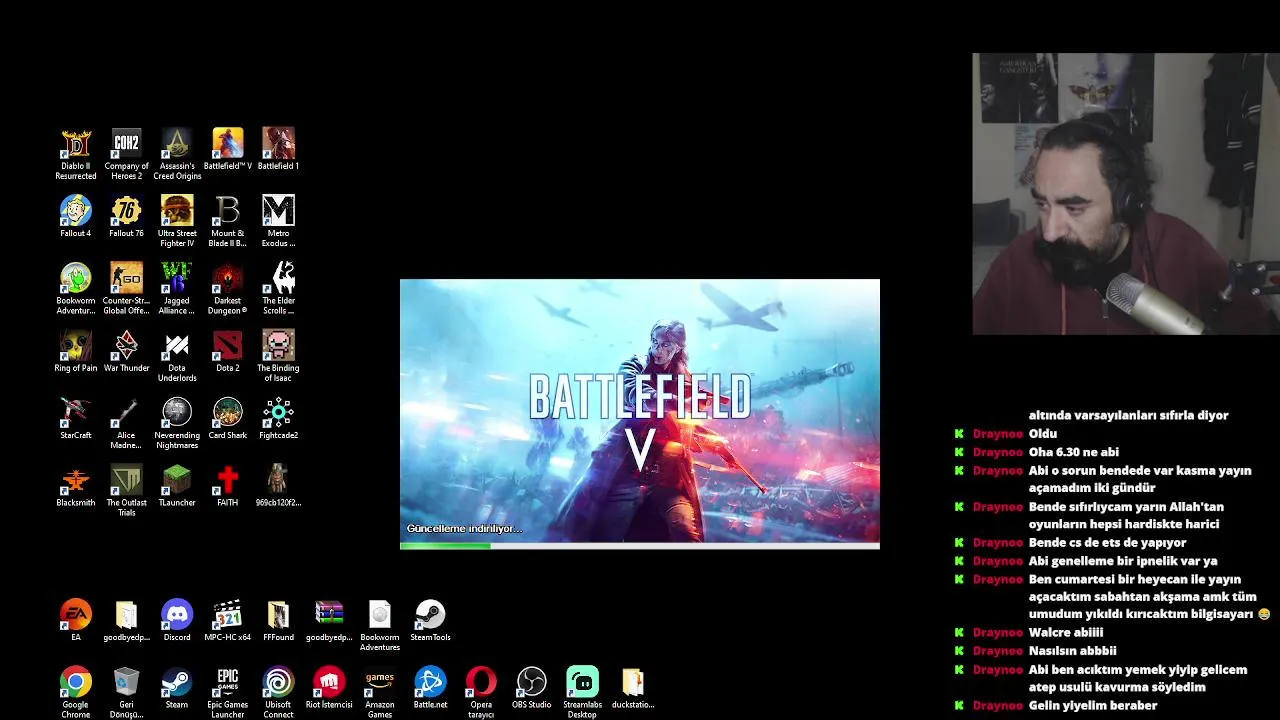The height and width of the screenshot is (720, 1280).
Task: Open Streamlabs Desktop icon
Action: (x=582, y=692)
